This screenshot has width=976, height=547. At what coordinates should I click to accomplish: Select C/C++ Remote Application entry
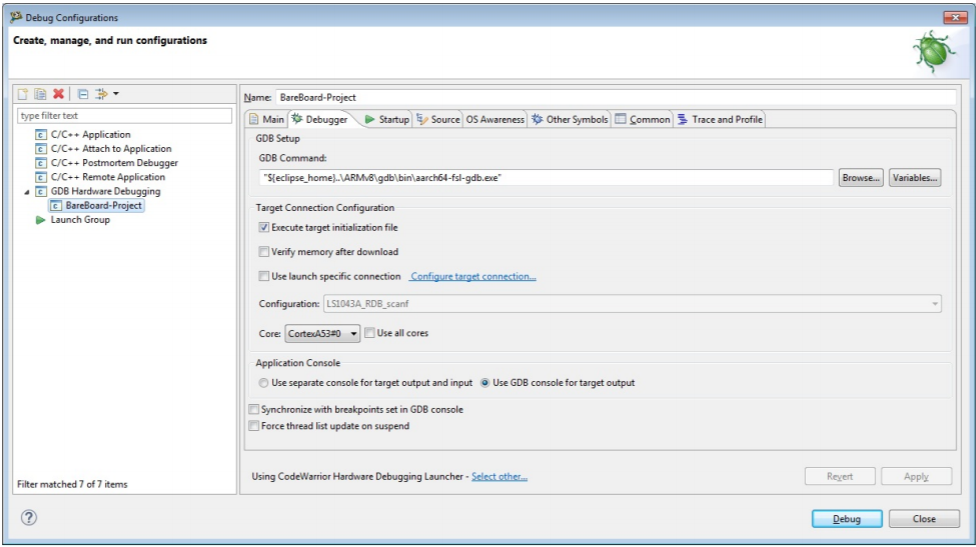pos(108,177)
